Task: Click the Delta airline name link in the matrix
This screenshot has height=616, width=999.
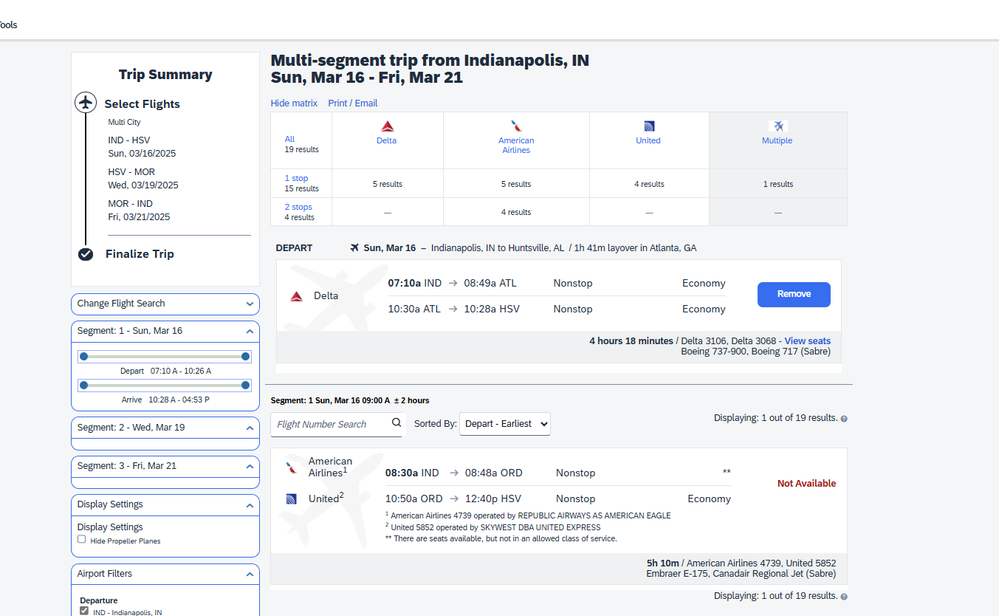Action: pyautogui.click(x=386, y=141)
